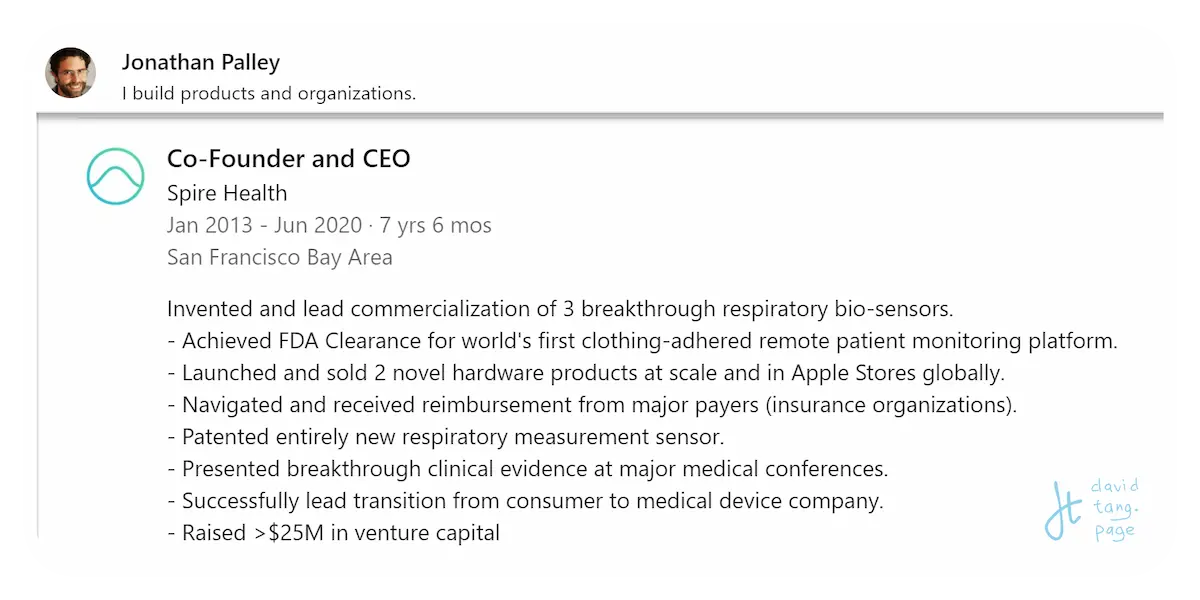
Task: Click the Co-Founder and CEO job title
Action: 289,158
